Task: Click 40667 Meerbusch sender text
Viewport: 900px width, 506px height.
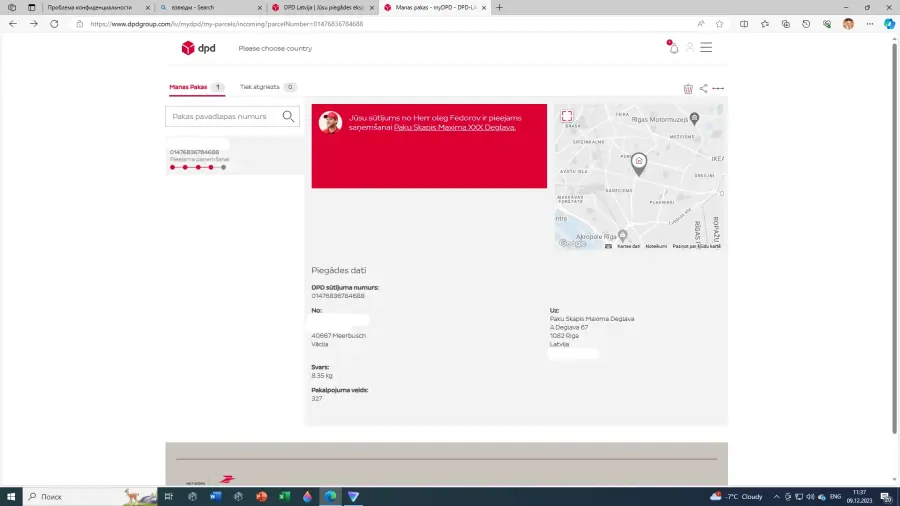Action: coord(339,336)
